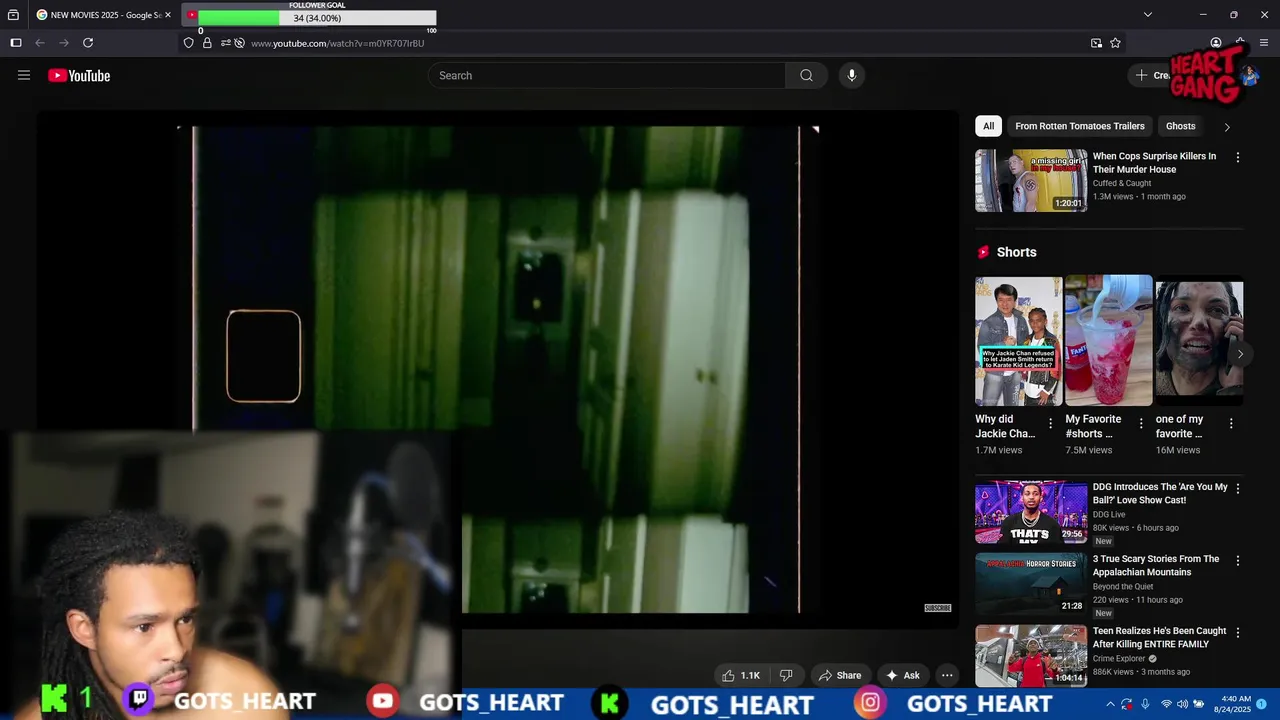Viewport: 1280px width, 720px height.
Task: Open volume speaker tray icon
Action: coord(1184,704)
